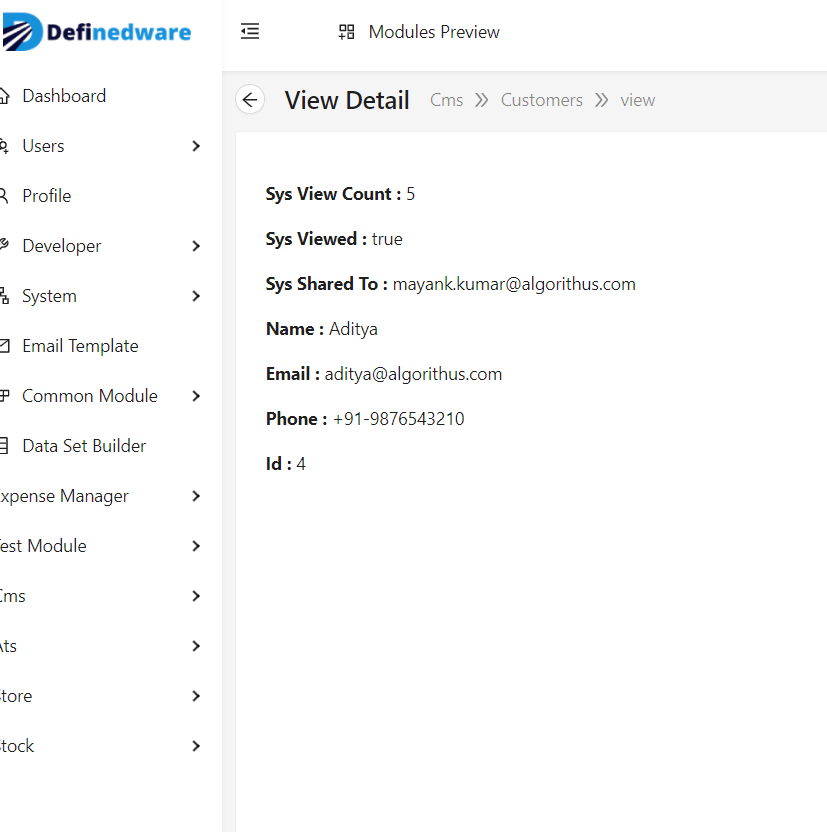Click the Dashboard home icon

[x=4, y=96]
